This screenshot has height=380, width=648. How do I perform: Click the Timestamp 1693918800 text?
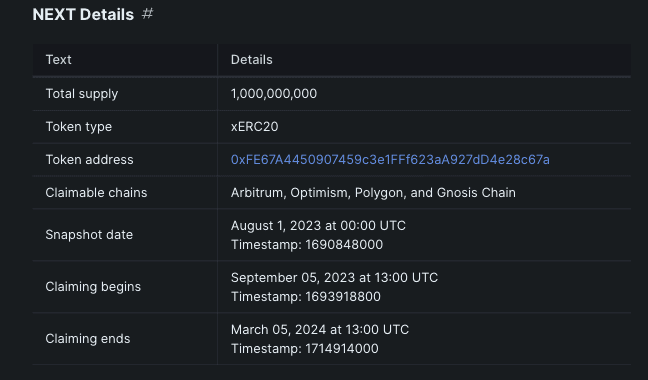click(305, 297)
